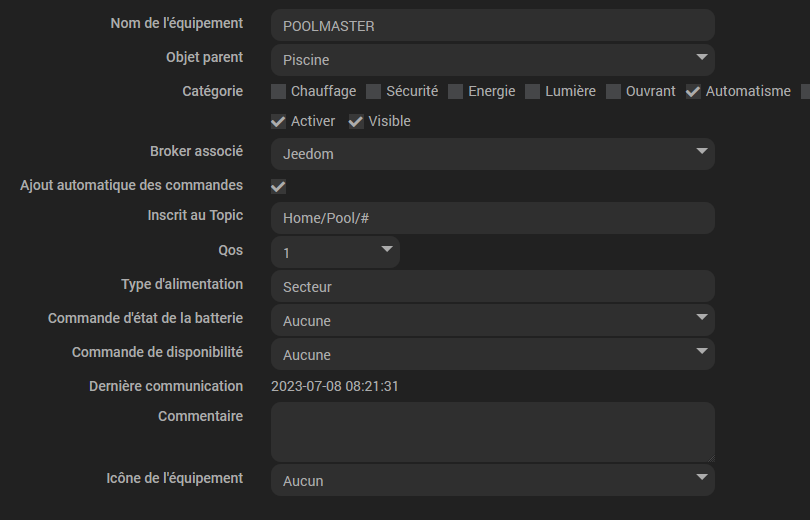
Task: Open Commande d'état de la batterie dropdown
Action: (x=492, y=320)
